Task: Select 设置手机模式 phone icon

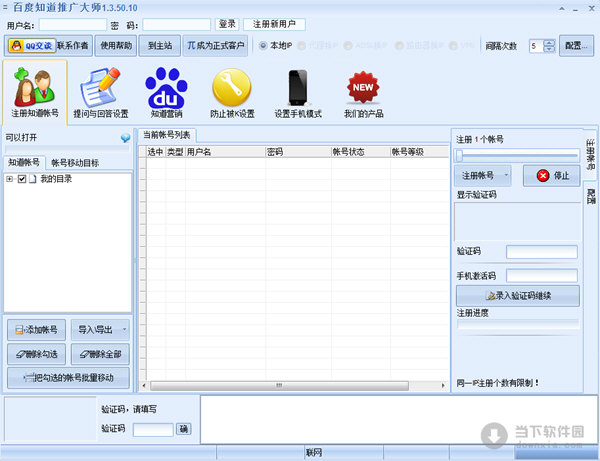Action: coord(297,92)
